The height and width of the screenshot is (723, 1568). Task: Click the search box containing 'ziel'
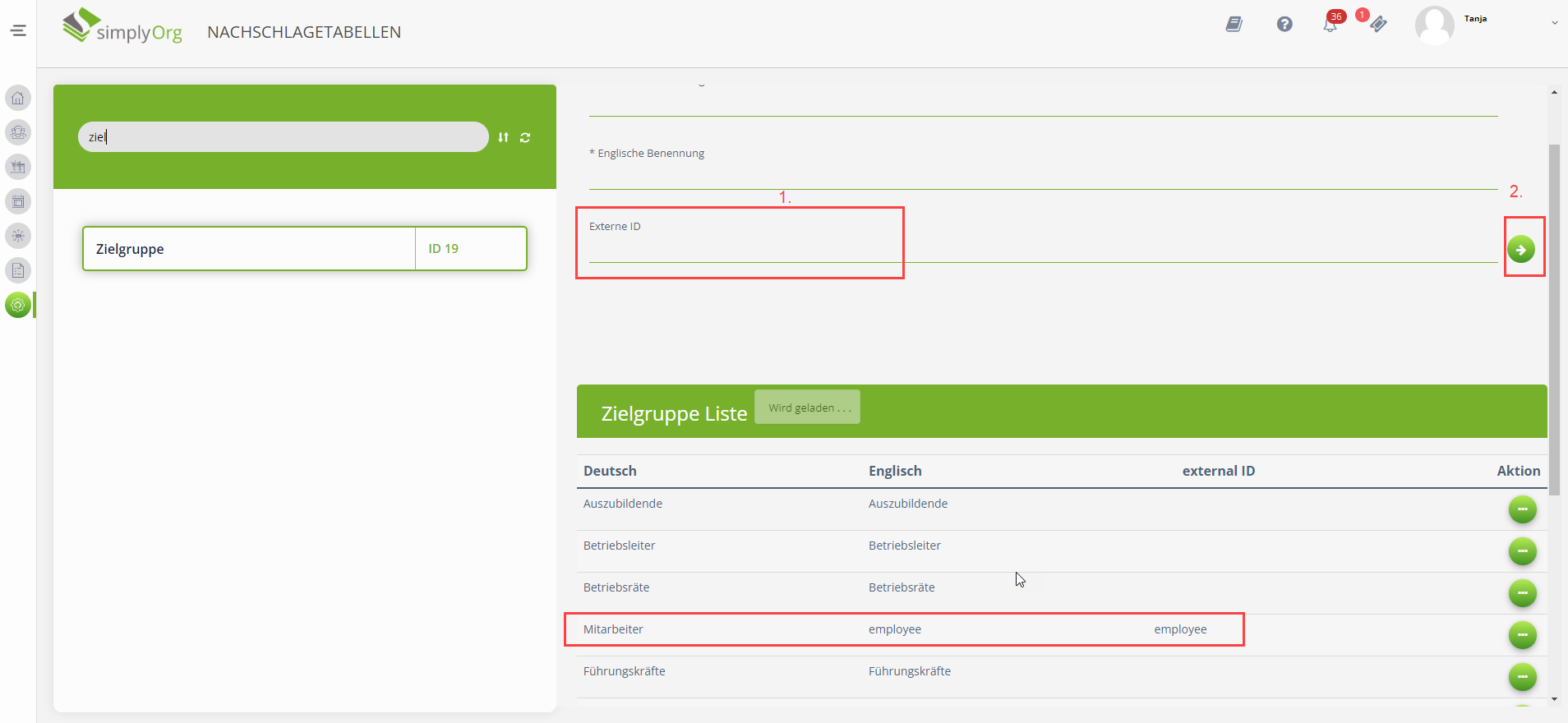[283, 137]
